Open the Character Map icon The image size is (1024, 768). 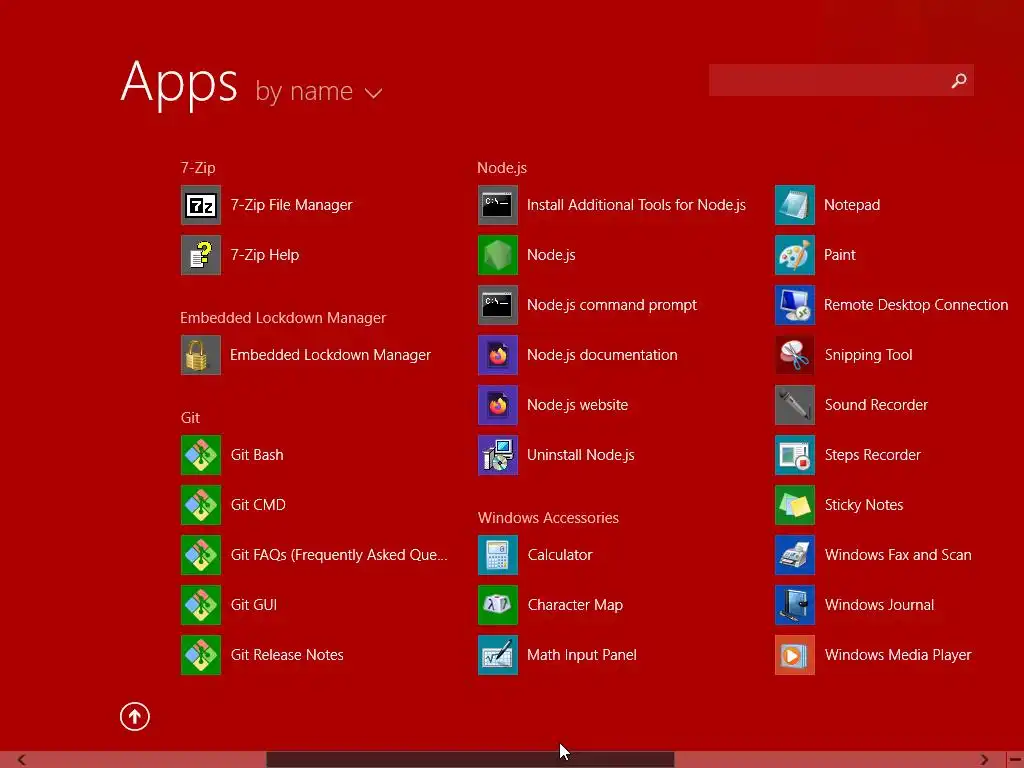(498, 605)
